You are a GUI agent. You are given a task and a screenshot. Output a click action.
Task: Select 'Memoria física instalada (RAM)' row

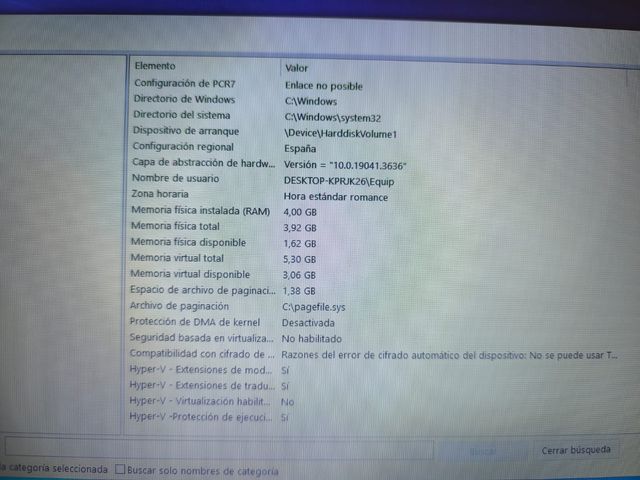point(200,211)
